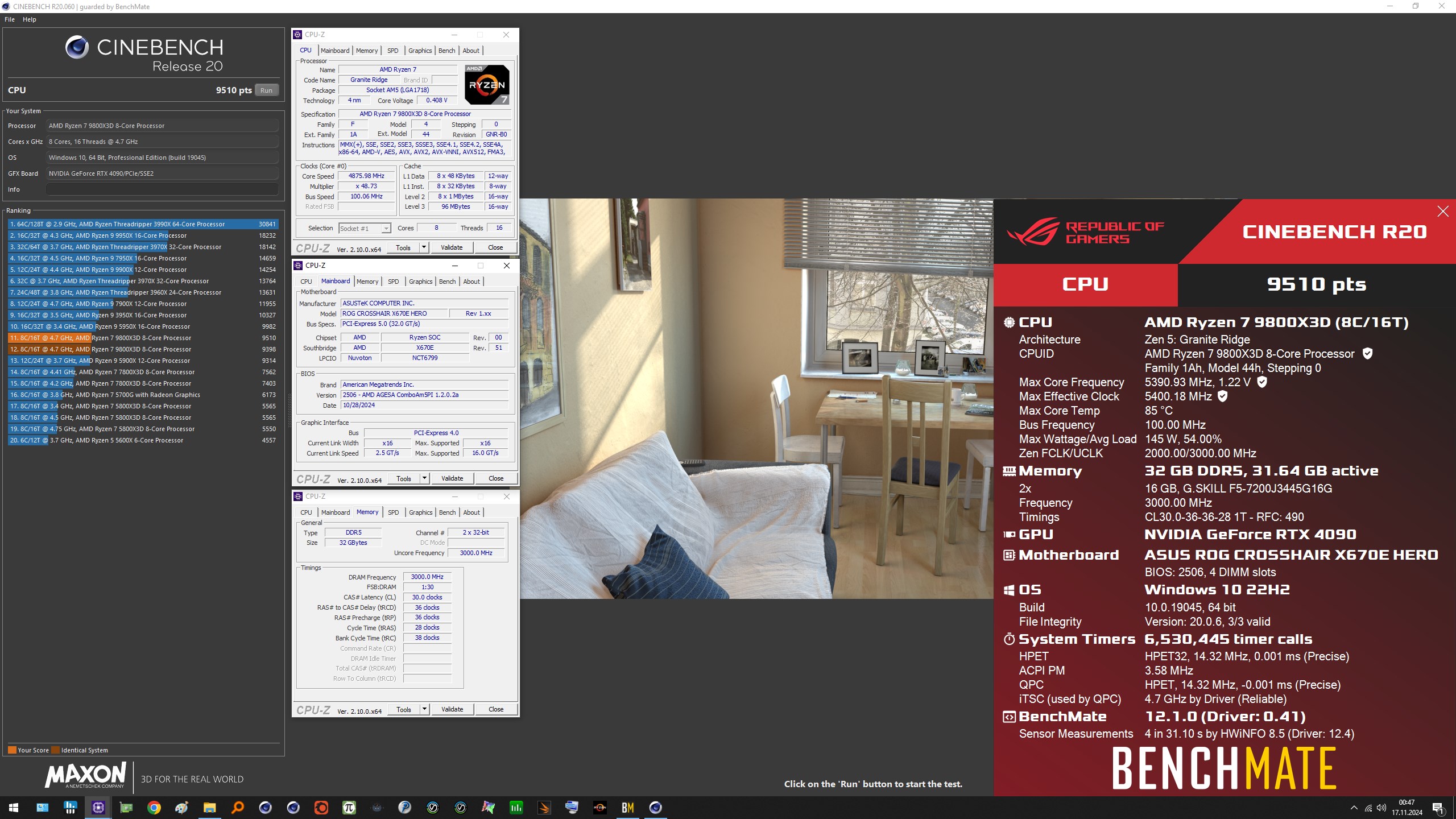This screenshot has width=1456, height=819.
Task: Click the shield beside Max Effective Clock
Action: [x=1222, y=396]
